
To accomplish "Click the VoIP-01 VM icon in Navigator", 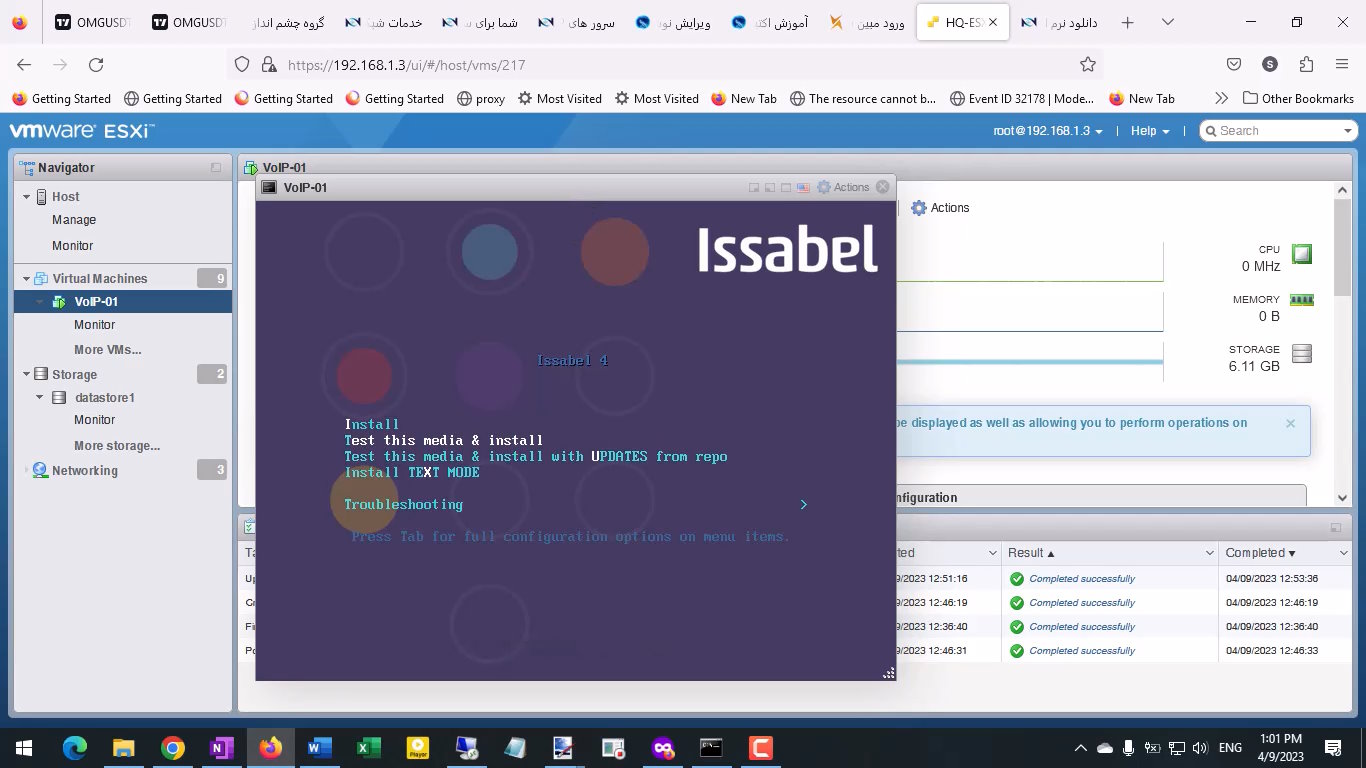I will [58, 302].
